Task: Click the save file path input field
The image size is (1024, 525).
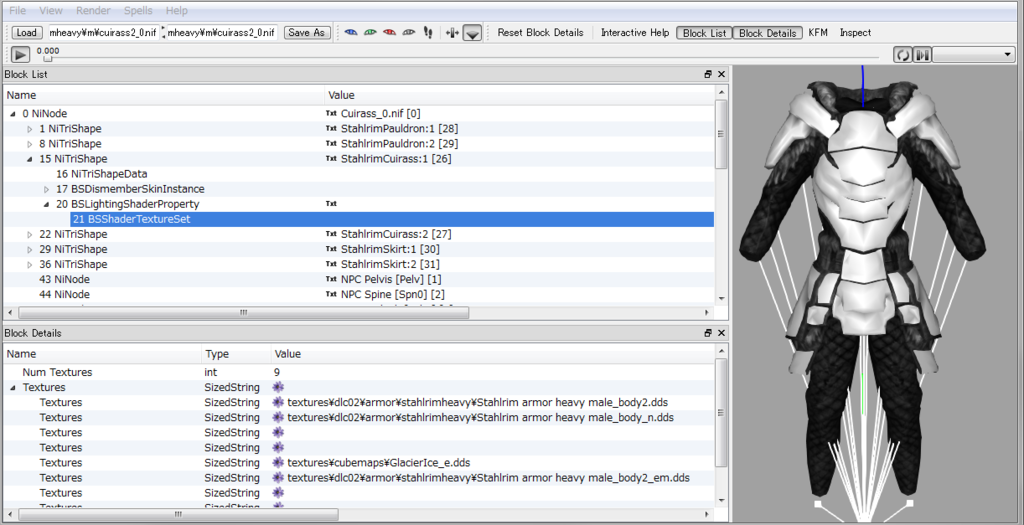Action: tap(222, 33)
